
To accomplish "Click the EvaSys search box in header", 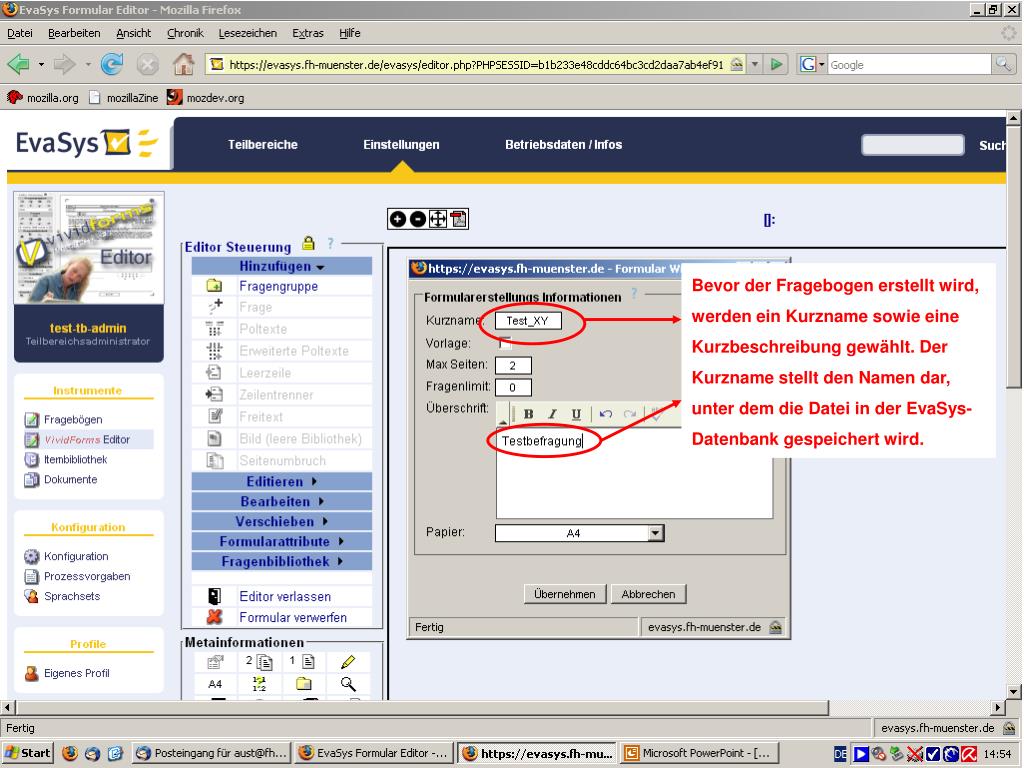I will pyautogui.click(x=912, y=145).
